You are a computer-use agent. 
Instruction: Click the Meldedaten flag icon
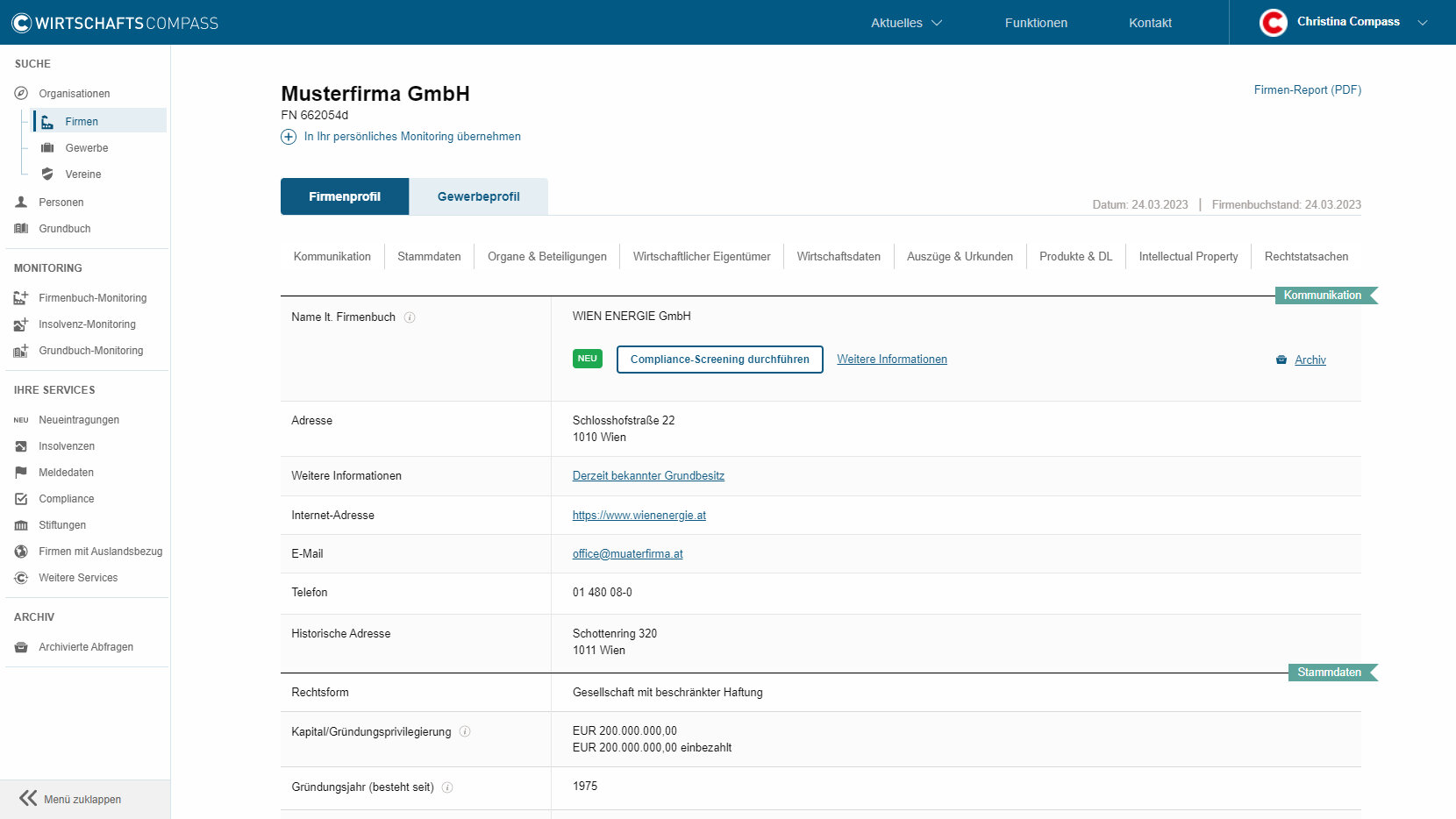[x=21, y=472]
